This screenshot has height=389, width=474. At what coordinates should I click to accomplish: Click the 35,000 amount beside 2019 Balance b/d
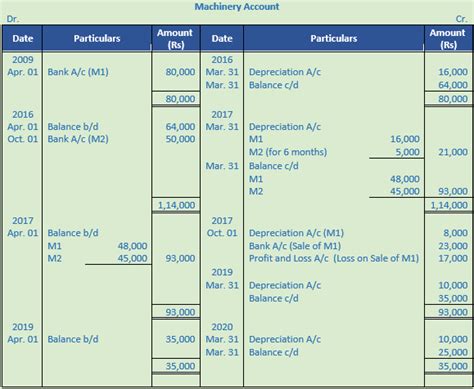point(180,339)
